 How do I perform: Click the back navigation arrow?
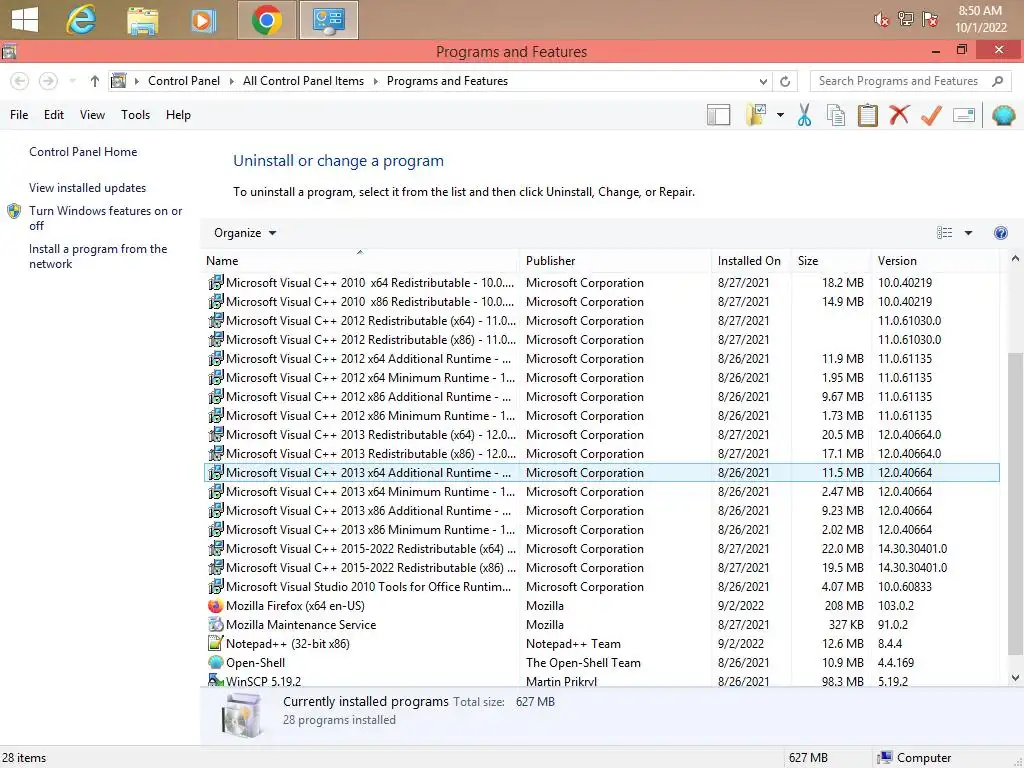click(x=20, y=81)
